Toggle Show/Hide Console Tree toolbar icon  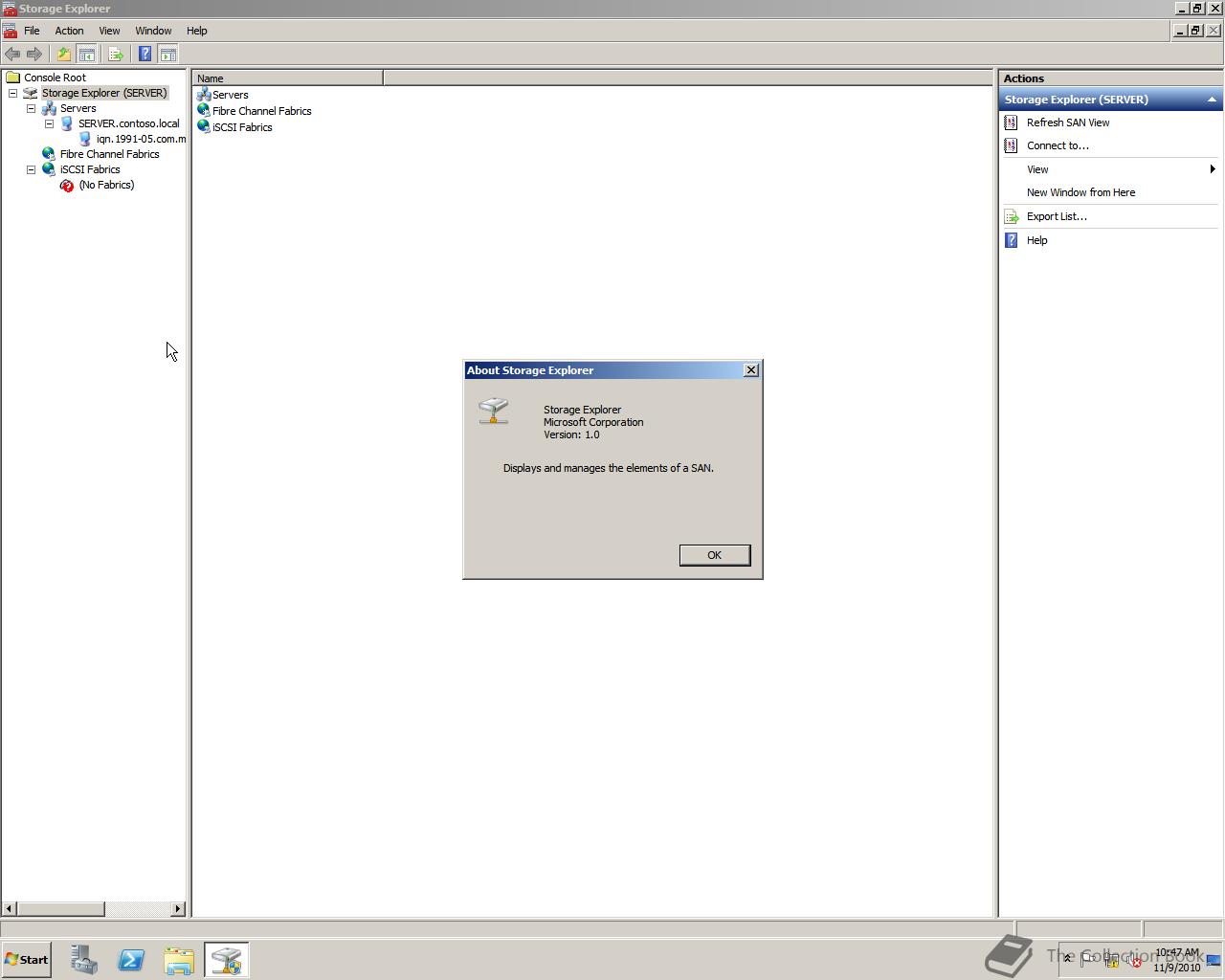click(x=86, y=55)
